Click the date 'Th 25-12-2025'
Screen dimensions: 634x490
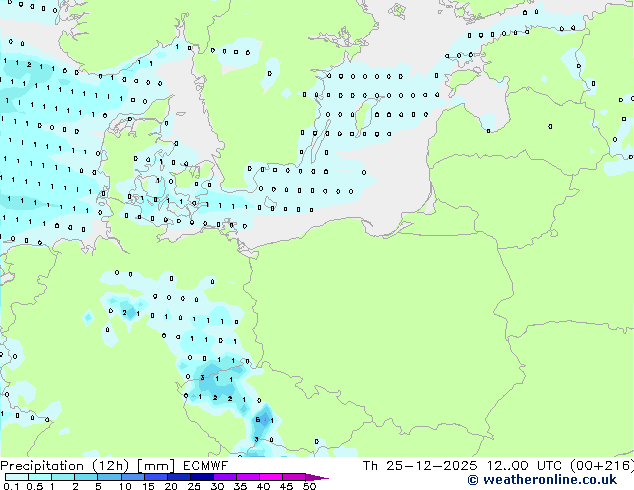coord(420,466)
